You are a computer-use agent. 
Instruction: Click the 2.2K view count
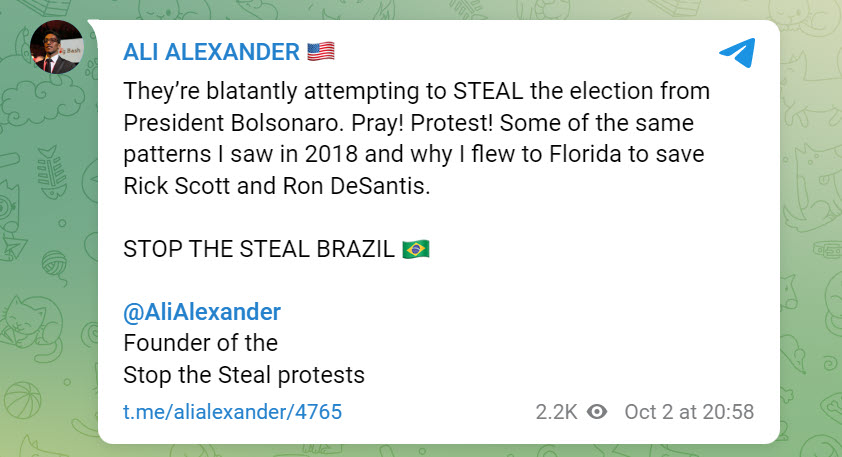[x=555, y=412]
